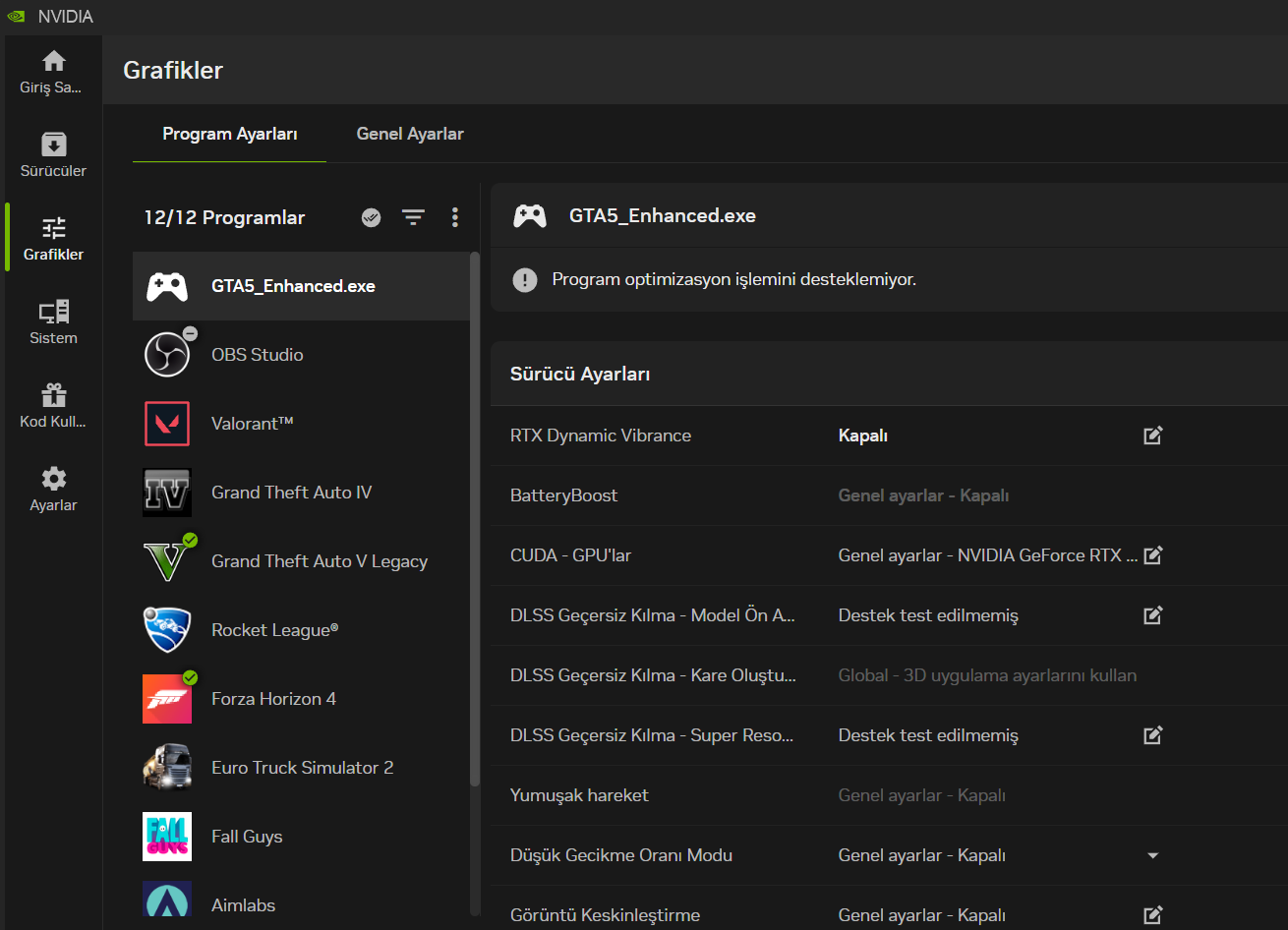This screenshot has height=930, width=1288.
Task: Click the Grand Theft Auto V icon
Action: click(x=167, y=561)
